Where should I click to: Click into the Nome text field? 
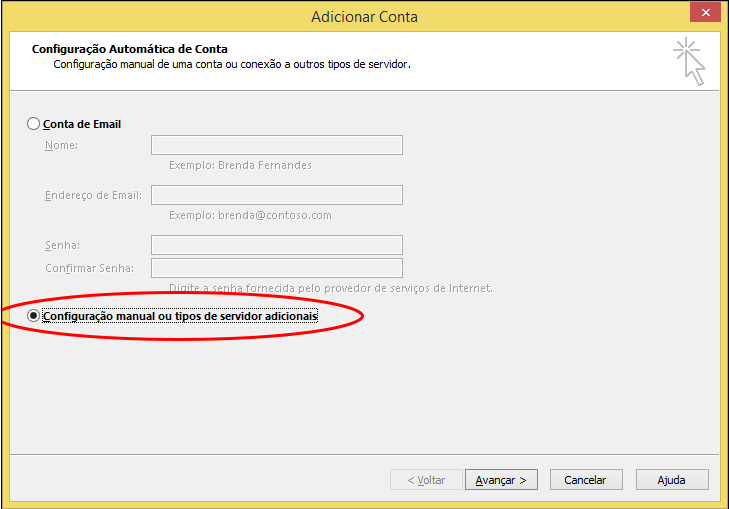point(277,145)
